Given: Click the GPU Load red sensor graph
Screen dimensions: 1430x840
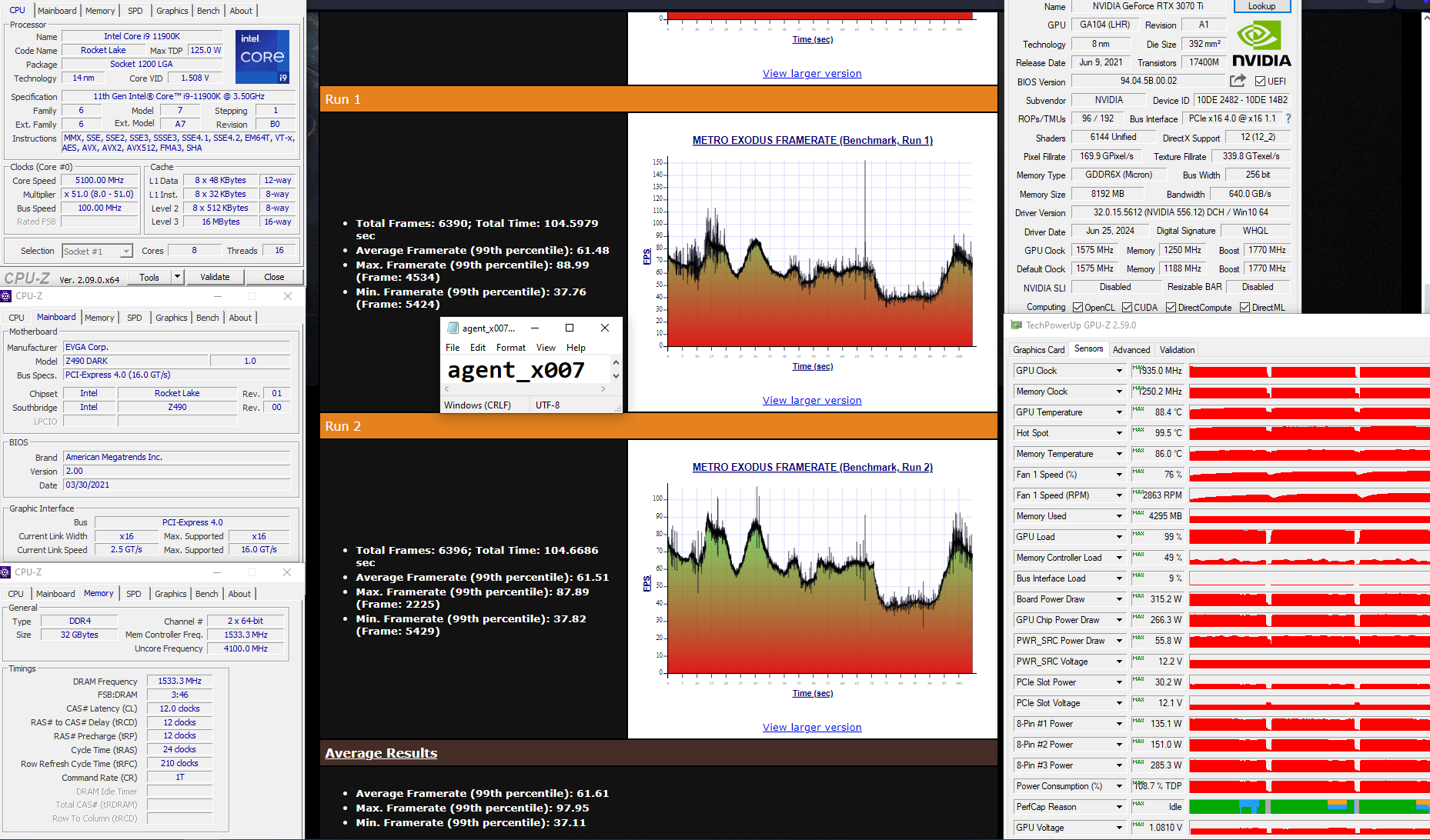Looking at the screenshot, I should [1309, 537].
